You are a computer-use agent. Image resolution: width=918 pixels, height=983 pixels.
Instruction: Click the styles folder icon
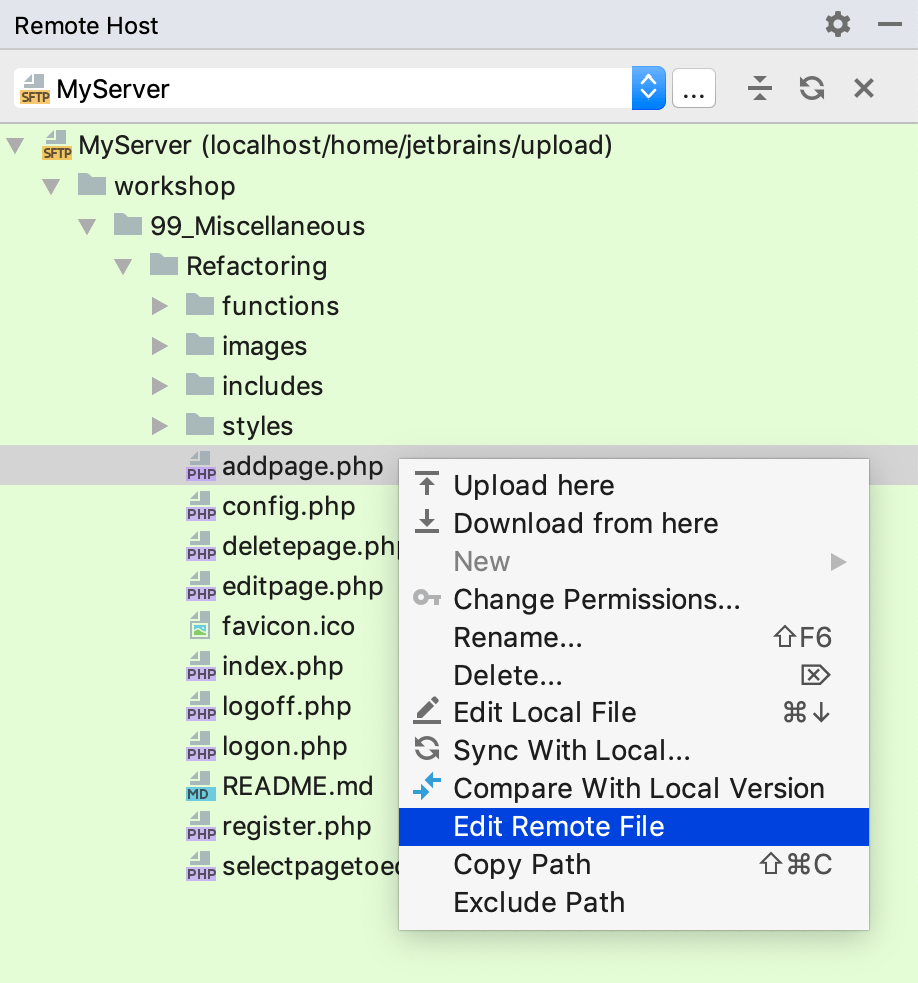click(201, 424)
